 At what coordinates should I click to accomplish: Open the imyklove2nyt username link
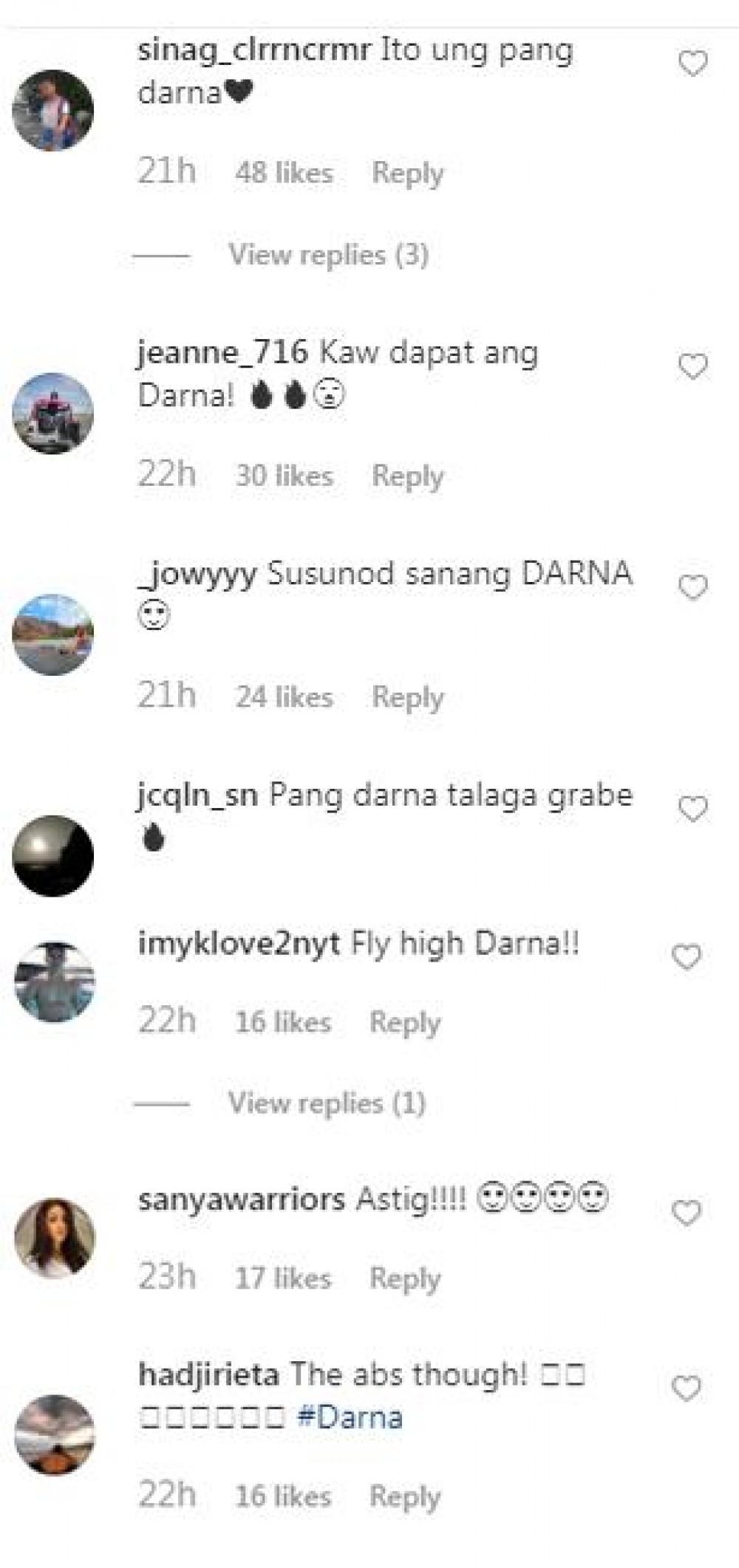click(x=239, y=944)
